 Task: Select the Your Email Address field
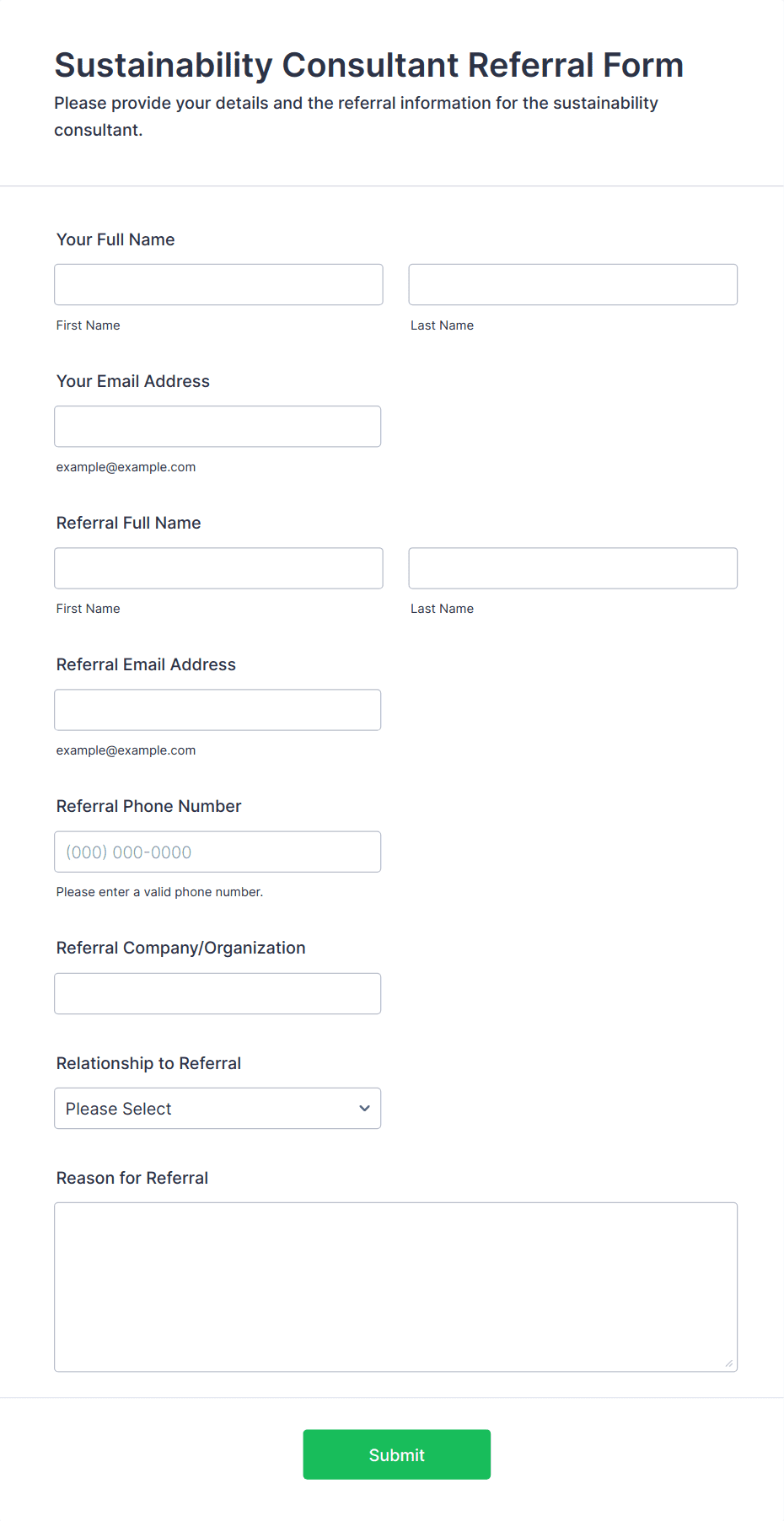pyautogui.click(x=217, y=427)
